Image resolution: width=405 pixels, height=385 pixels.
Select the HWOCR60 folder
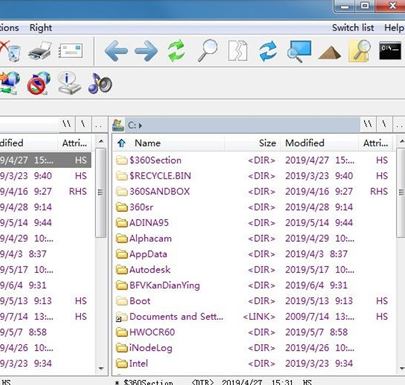coord(152,332)
